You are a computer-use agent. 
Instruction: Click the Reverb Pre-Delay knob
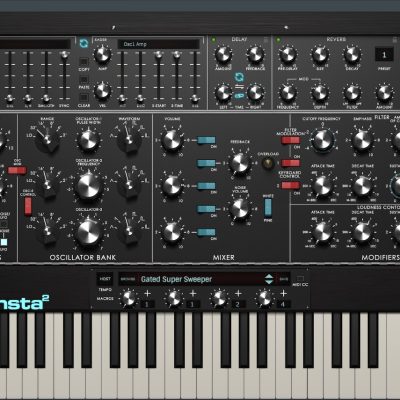[x=287, y=55]
